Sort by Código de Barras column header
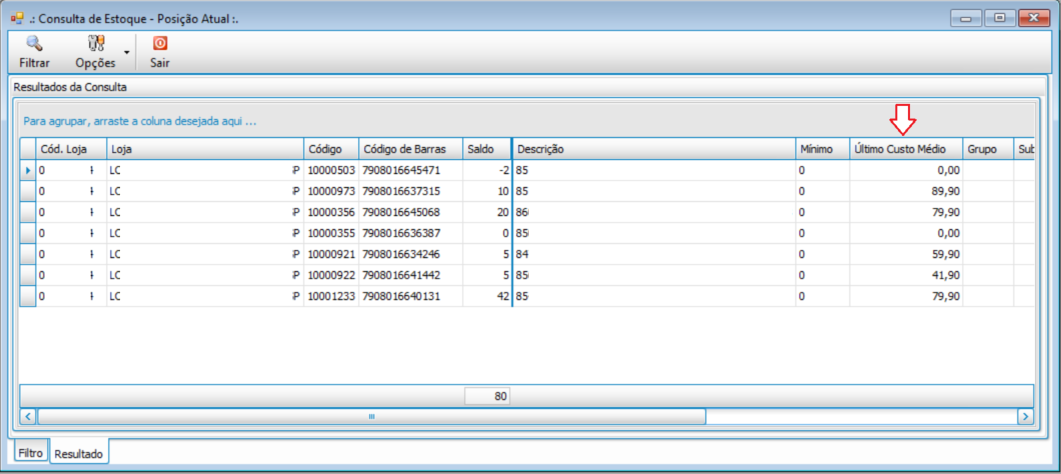Screen dimensions: 1061x474 [411, 149]
